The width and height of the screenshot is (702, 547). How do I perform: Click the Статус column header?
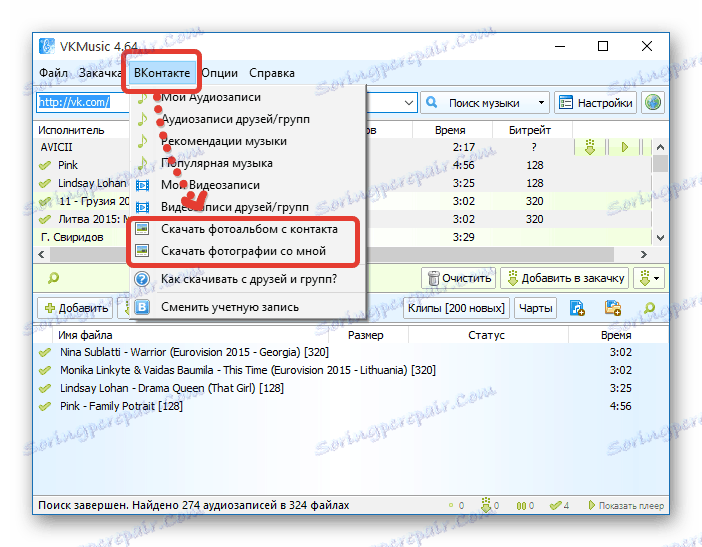tap(488, 335)
